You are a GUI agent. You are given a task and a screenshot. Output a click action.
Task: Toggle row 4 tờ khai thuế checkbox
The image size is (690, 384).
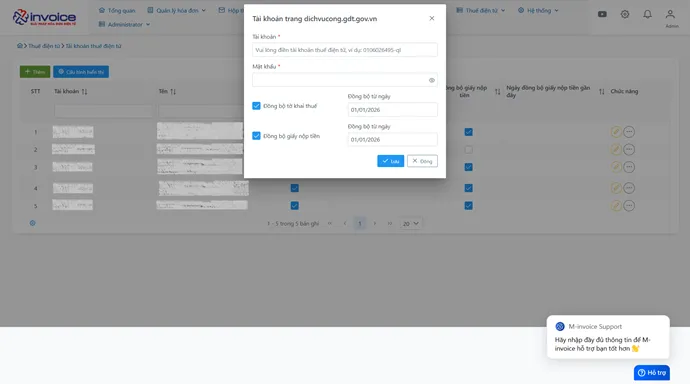pyautogui.click(x=294, y=188)
